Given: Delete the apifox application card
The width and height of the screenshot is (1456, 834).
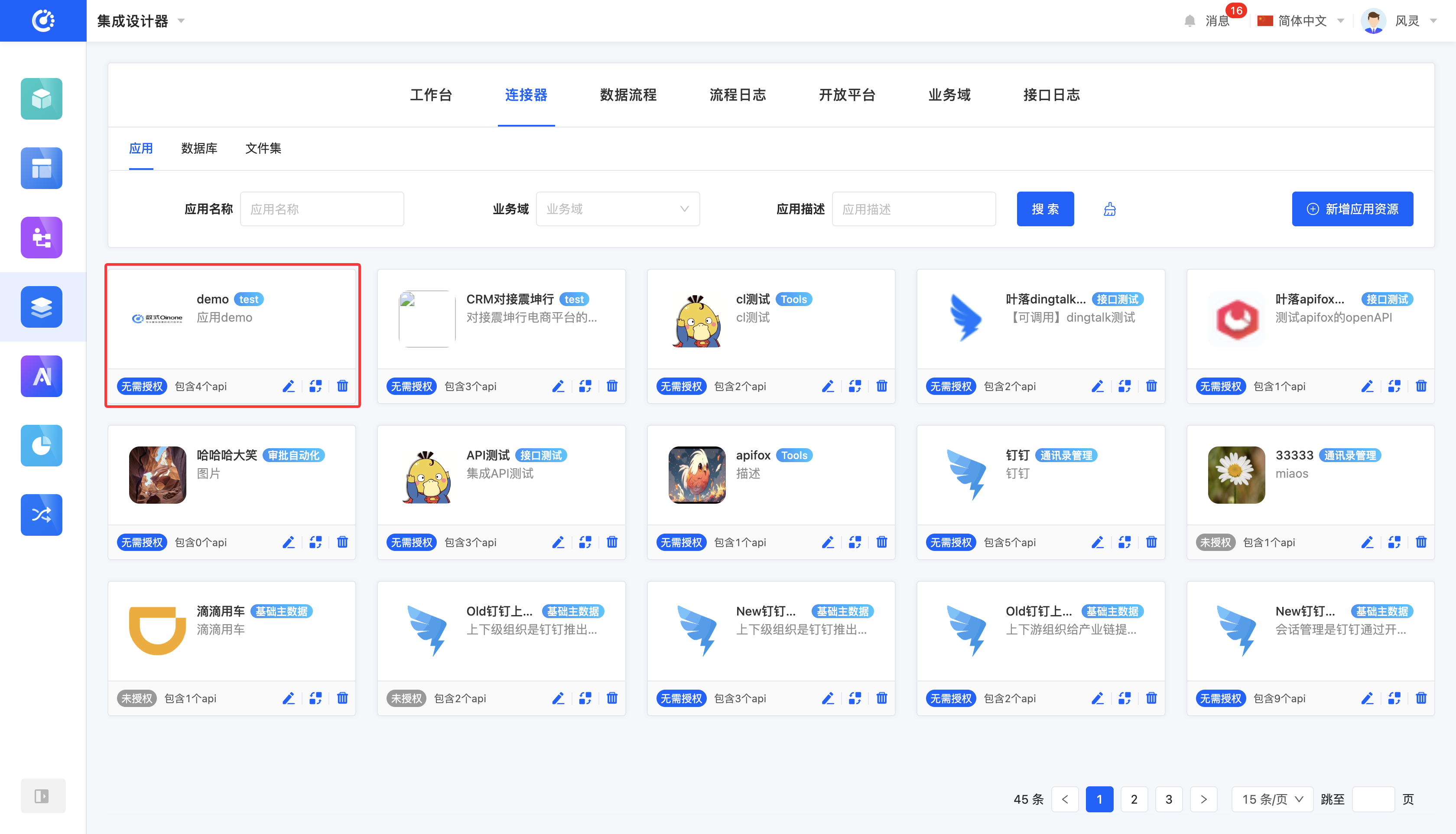Looking at the screenshot, I should coord(881,542).
